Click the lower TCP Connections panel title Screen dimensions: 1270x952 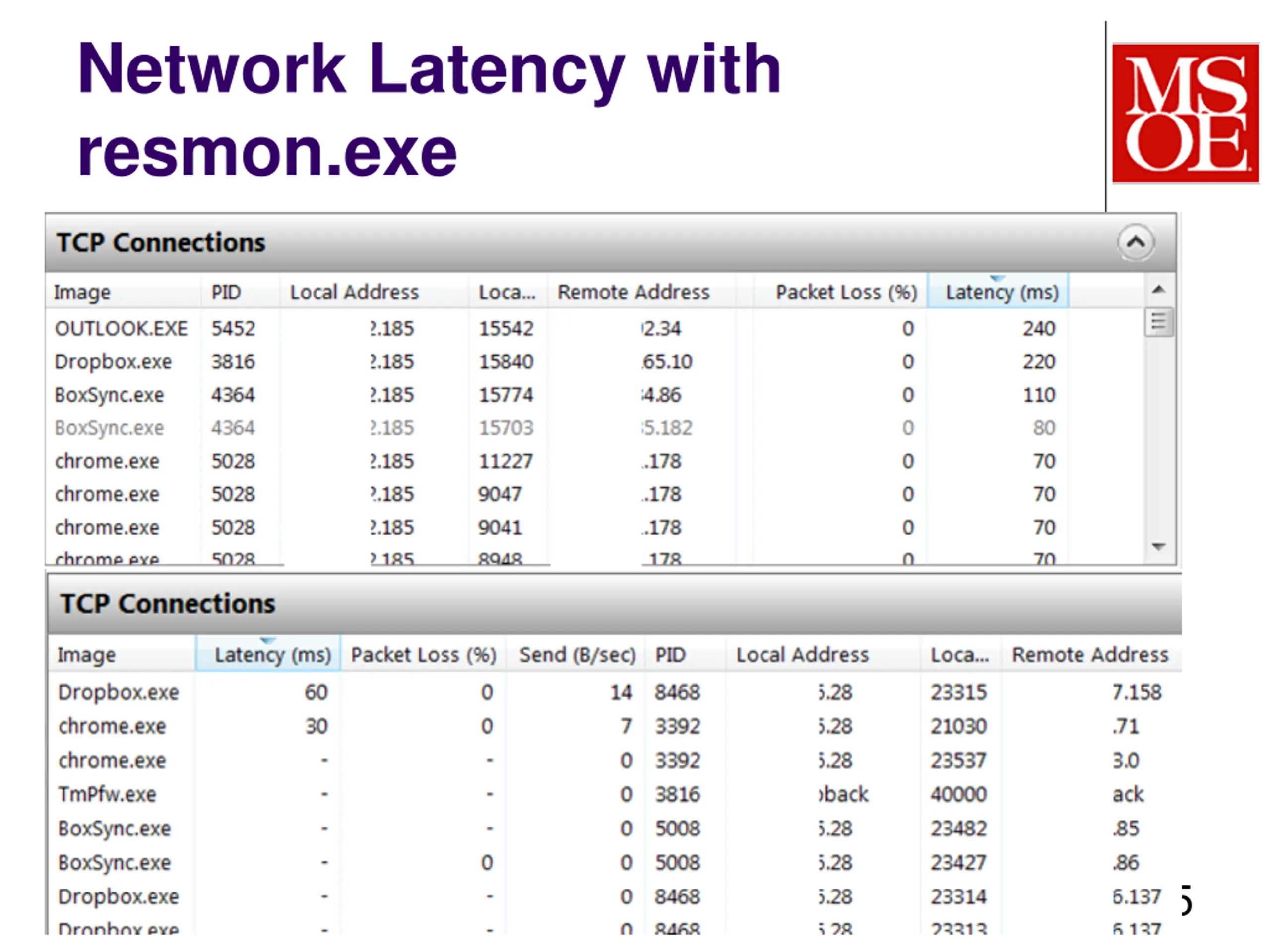tap(168, 604)
